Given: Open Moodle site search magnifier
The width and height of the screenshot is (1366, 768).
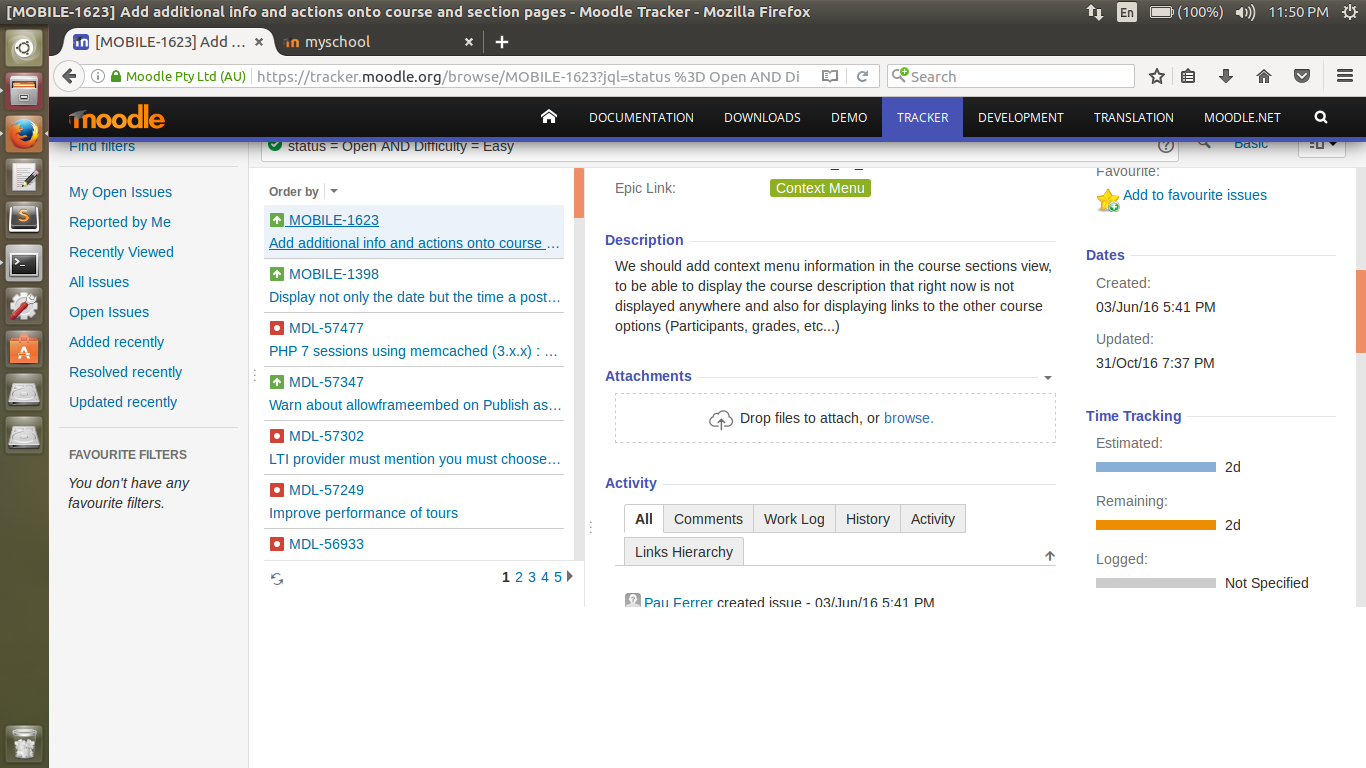Looking at the screenshot, I should click(1321, 117).
